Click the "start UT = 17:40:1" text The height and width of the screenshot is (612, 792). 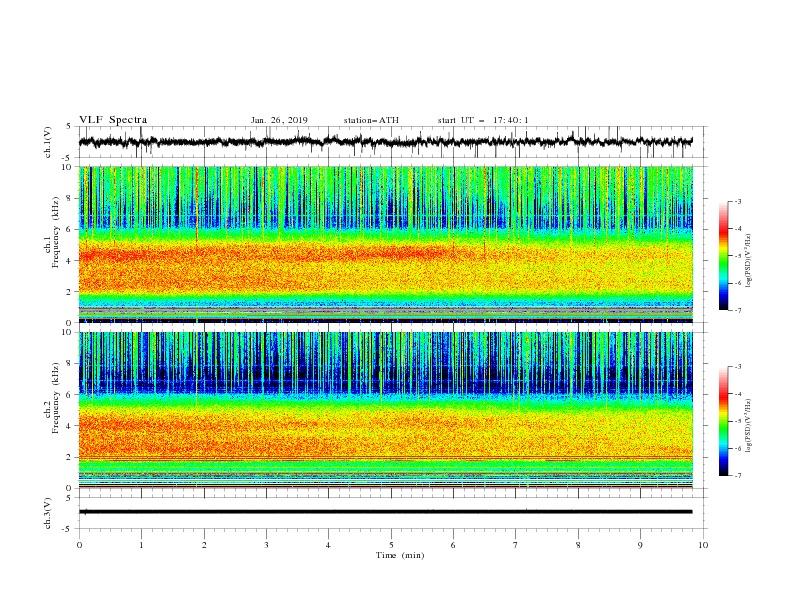(x=483, y=120)
